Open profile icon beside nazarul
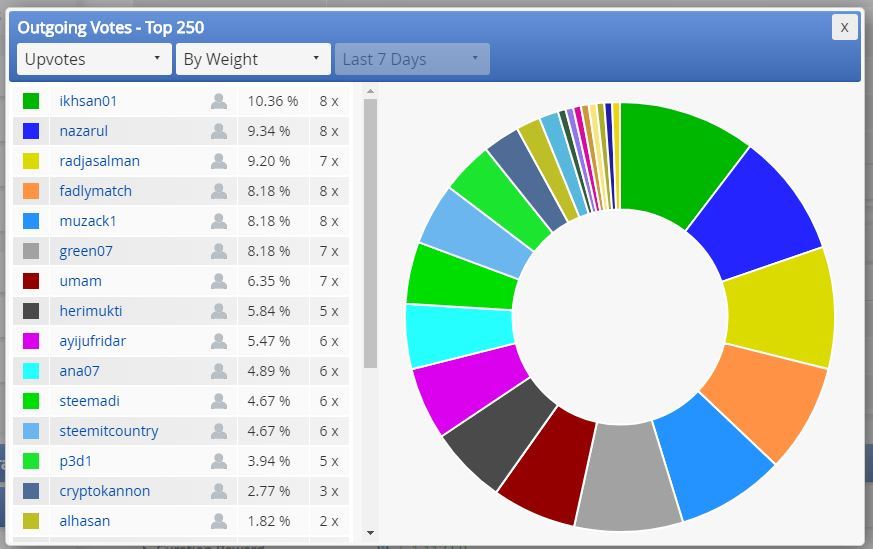 click(x=219, y=131)
